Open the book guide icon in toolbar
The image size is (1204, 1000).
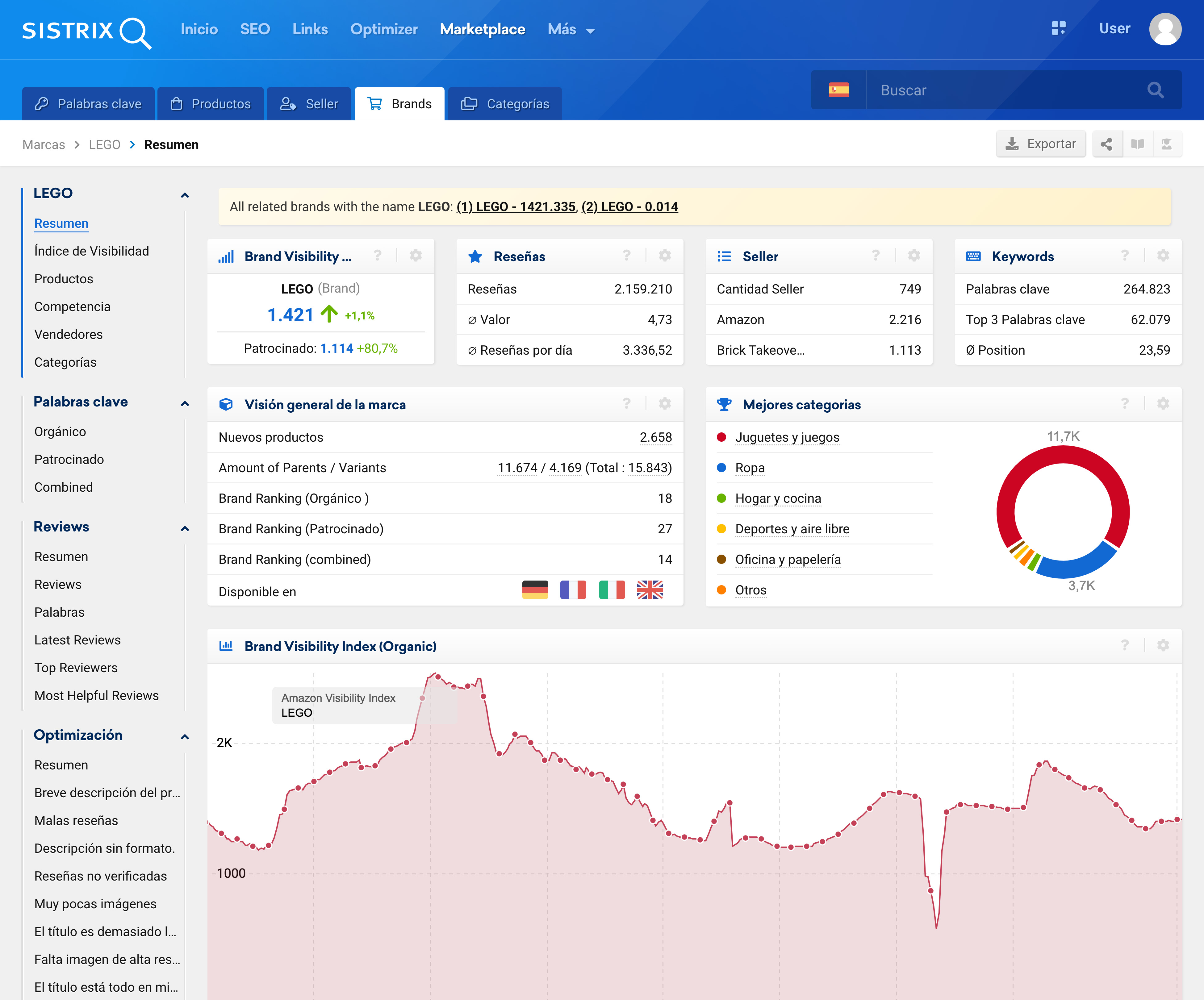click(x=1138, y=144)
